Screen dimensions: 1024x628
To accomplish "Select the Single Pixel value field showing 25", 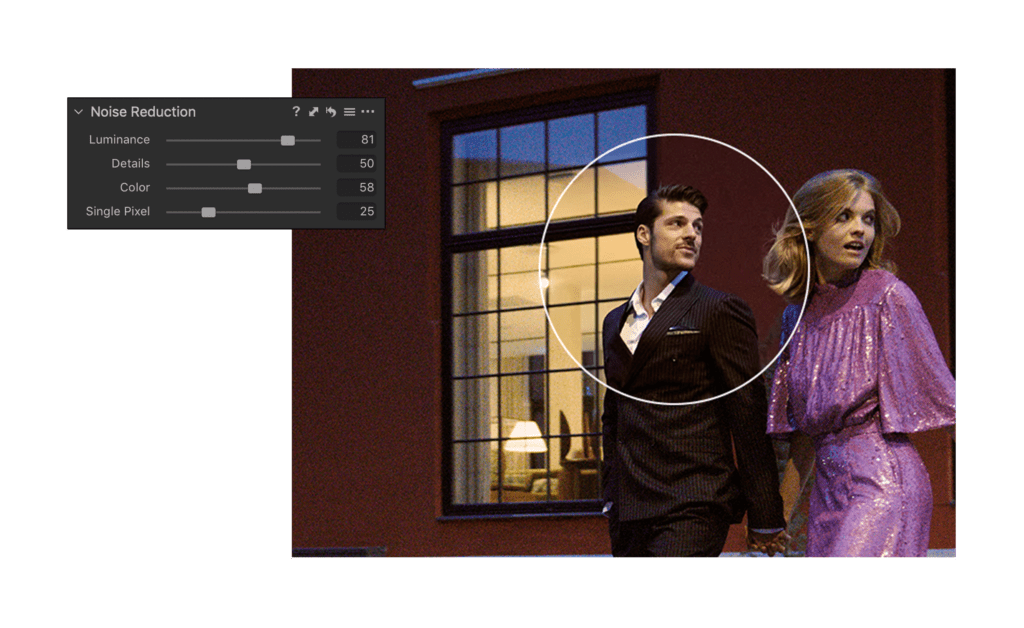I will coord(357,212).
